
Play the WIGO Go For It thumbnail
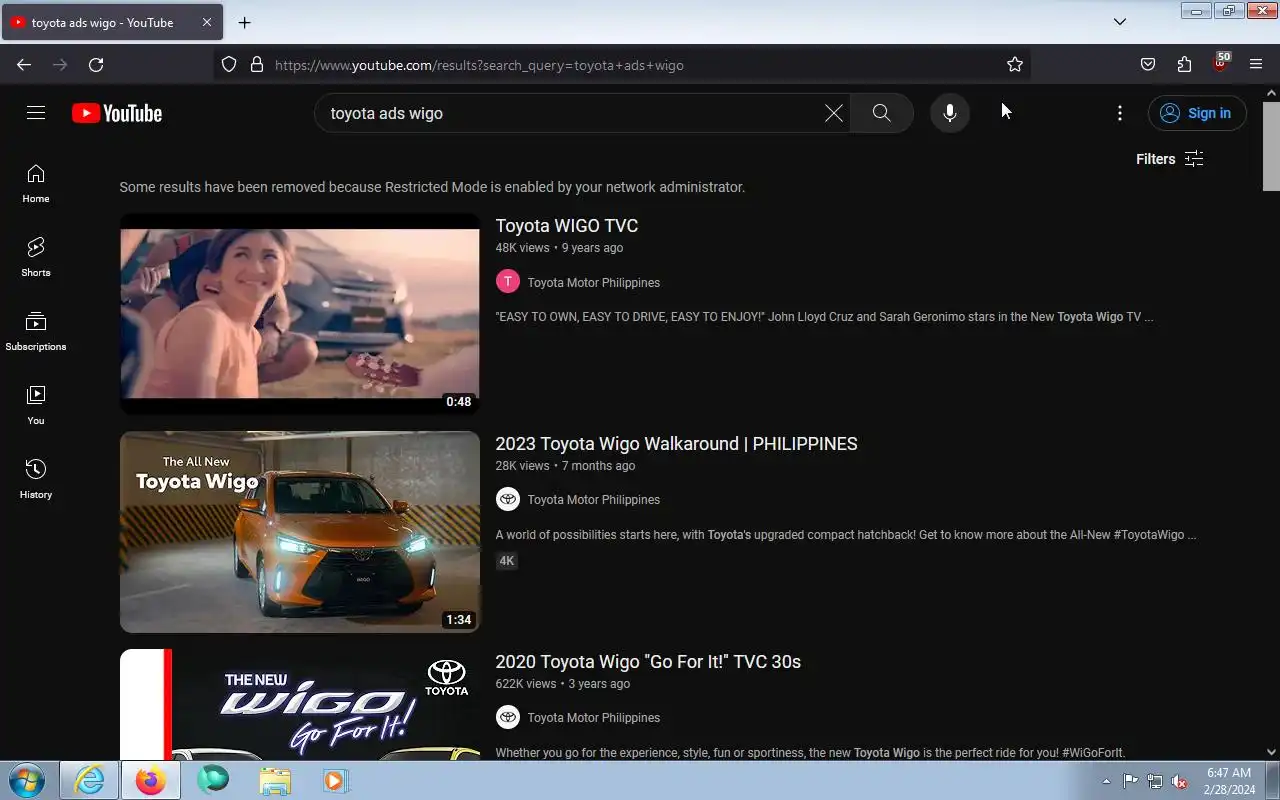(x=300, y=705)
